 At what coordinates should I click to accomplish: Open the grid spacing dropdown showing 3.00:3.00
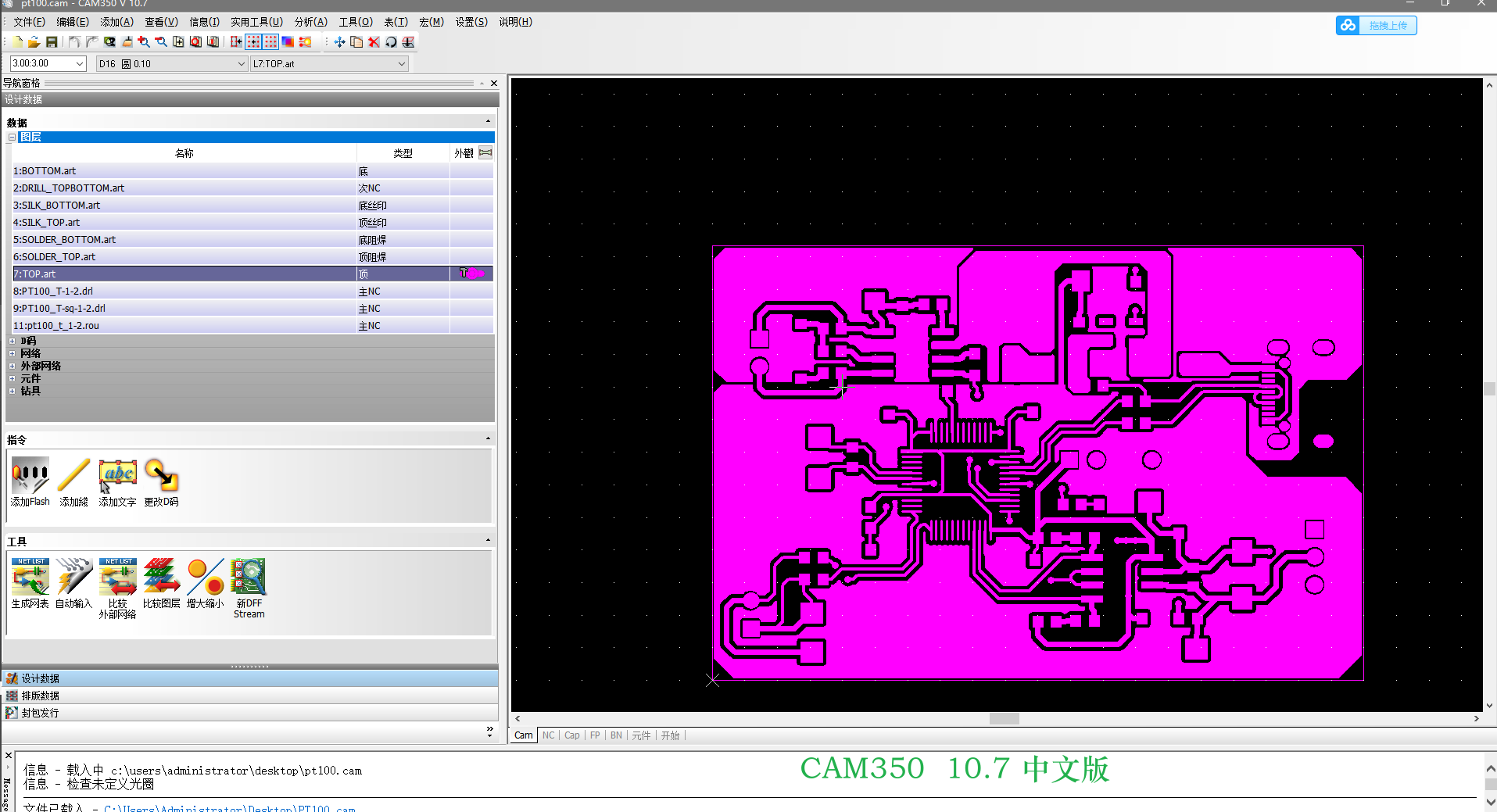80,63
